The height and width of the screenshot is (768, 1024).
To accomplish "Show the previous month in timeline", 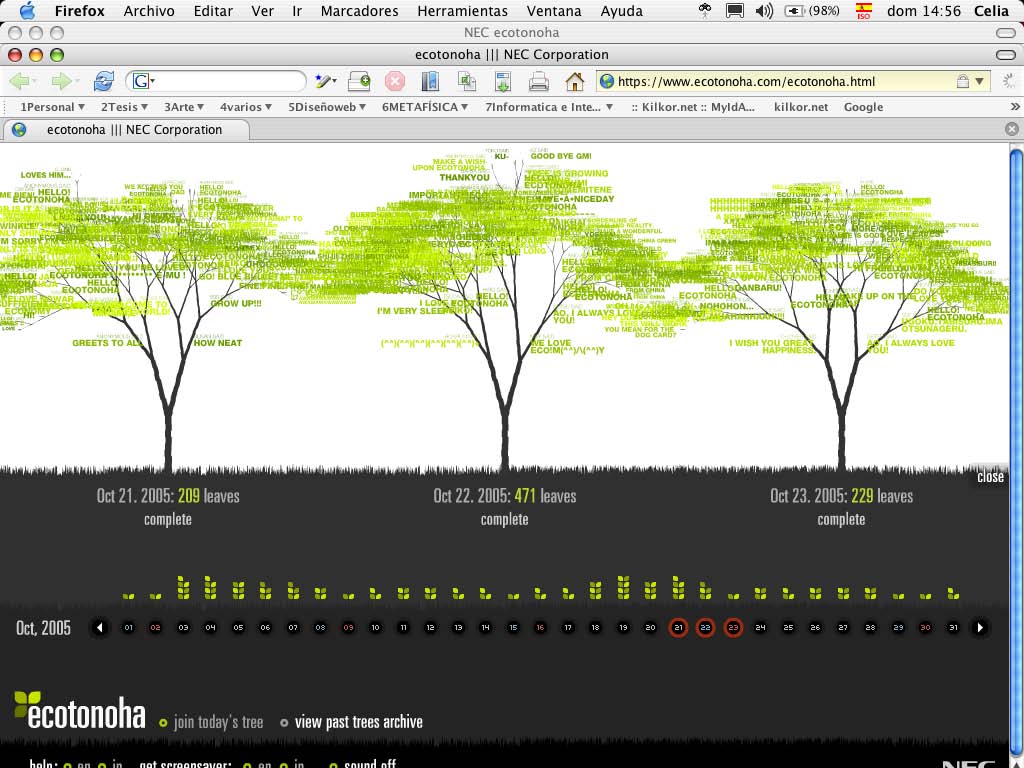I will click(99, 628).
